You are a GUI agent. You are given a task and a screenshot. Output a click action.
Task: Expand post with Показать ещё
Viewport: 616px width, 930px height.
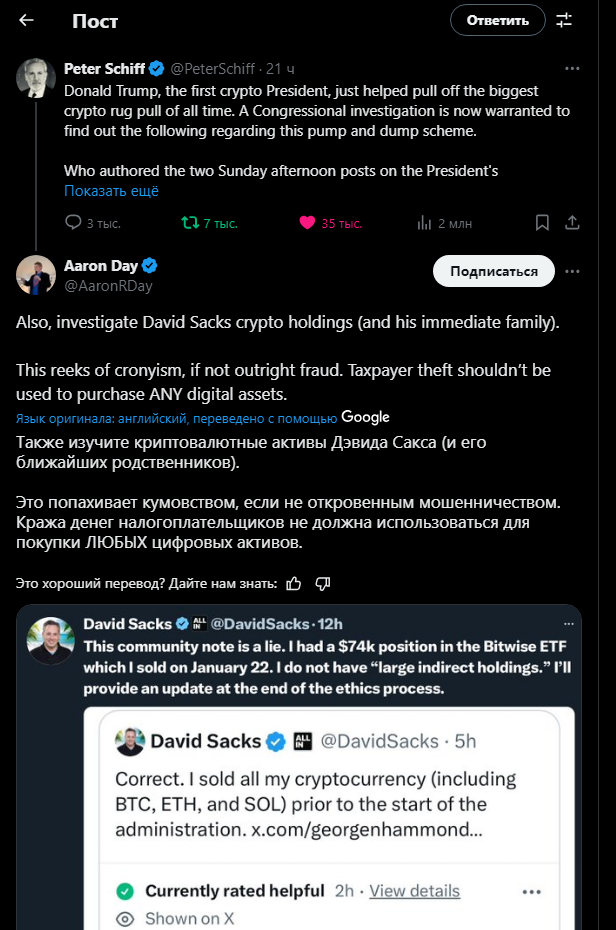click(111, 191)
